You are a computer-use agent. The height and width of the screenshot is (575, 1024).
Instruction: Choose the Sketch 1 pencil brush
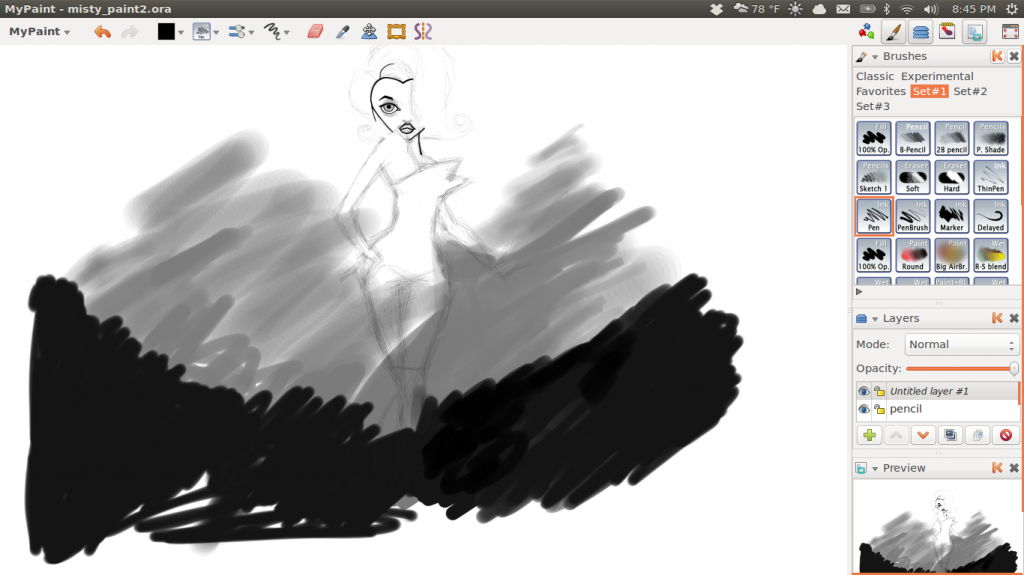(873, 177)
